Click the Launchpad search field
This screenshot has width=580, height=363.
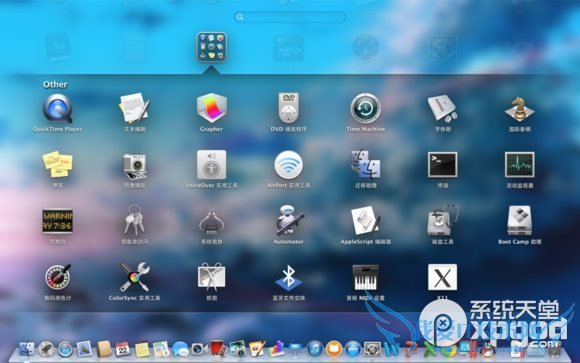click(290, 17)
